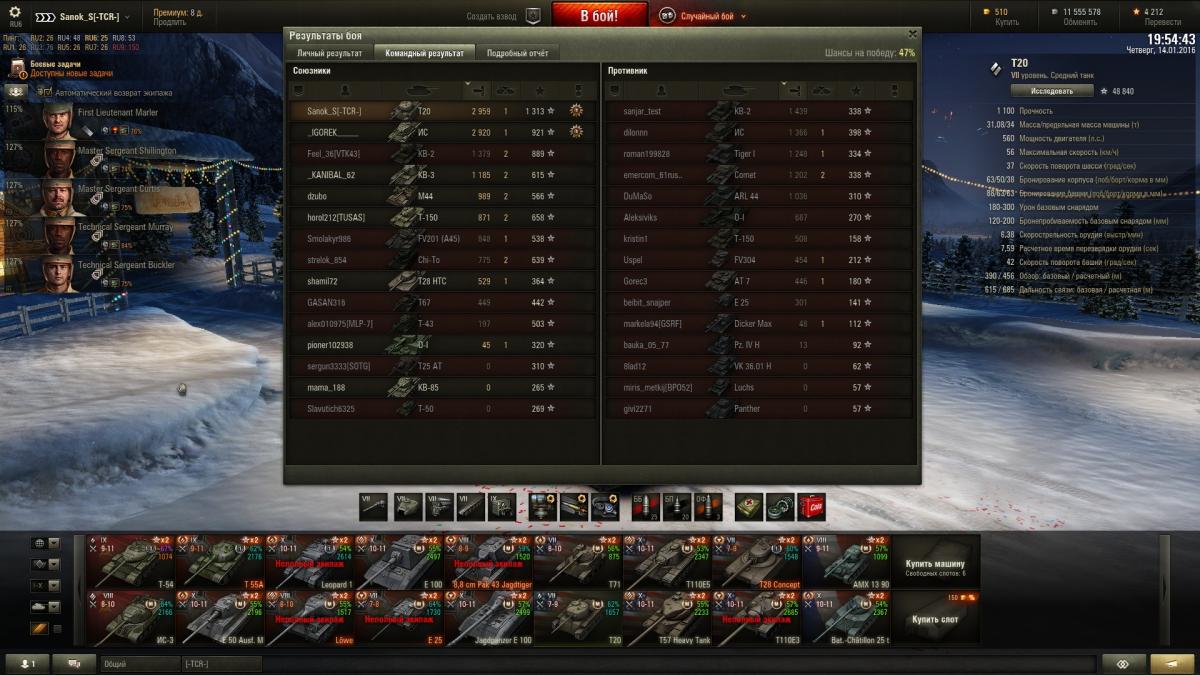Click the ББ armor-piercing shell slot
Viewport: 1200px width, 675px height.
pos(645,506)
